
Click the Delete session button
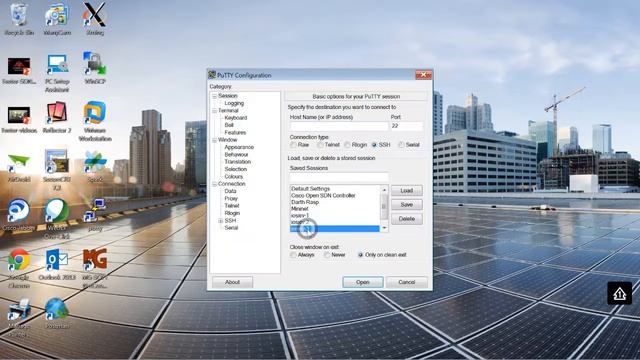(x=407, y=219)
